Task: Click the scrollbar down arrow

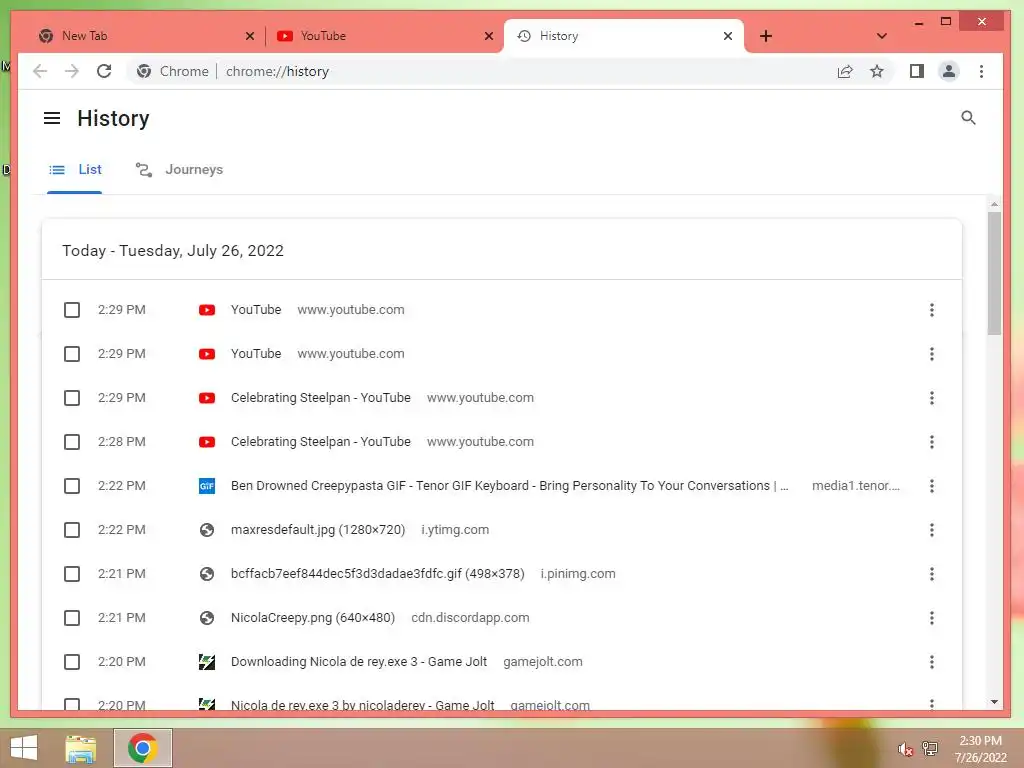Action: tap(994, 702)
